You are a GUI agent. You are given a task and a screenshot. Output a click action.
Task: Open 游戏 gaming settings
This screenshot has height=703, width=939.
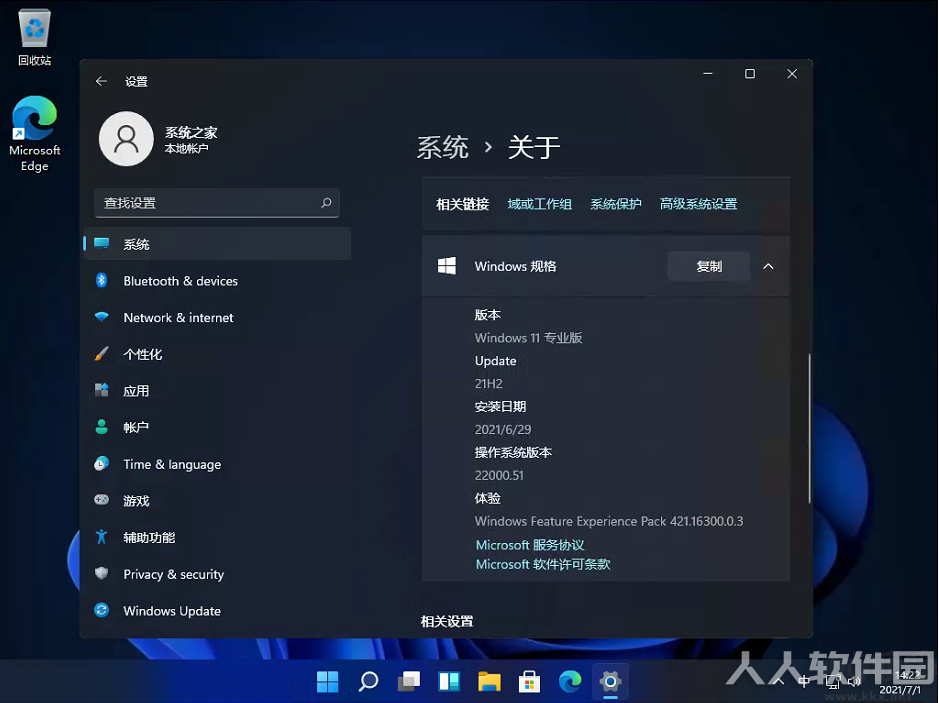click(217, 501)
